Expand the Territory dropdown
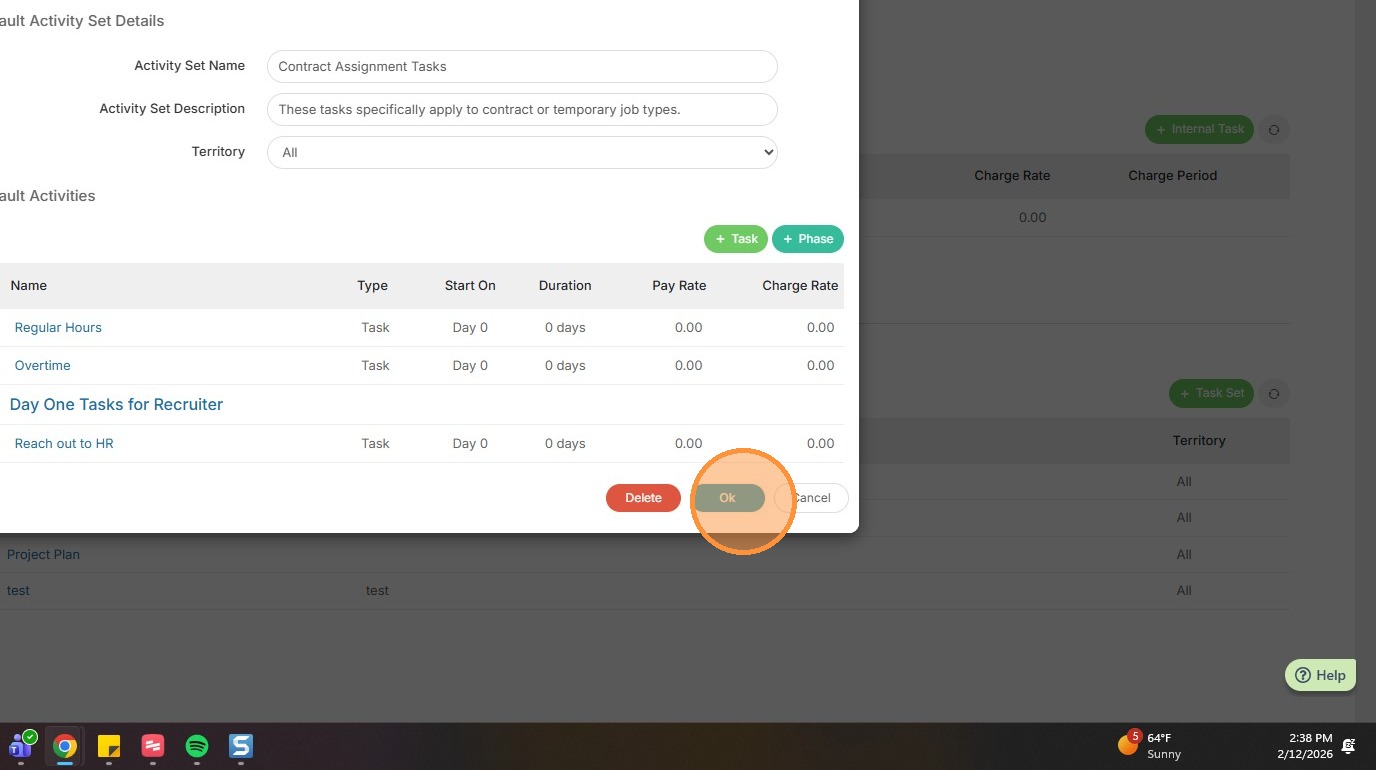Viewport: 1376px width, 770px height. tap(522, 152)
